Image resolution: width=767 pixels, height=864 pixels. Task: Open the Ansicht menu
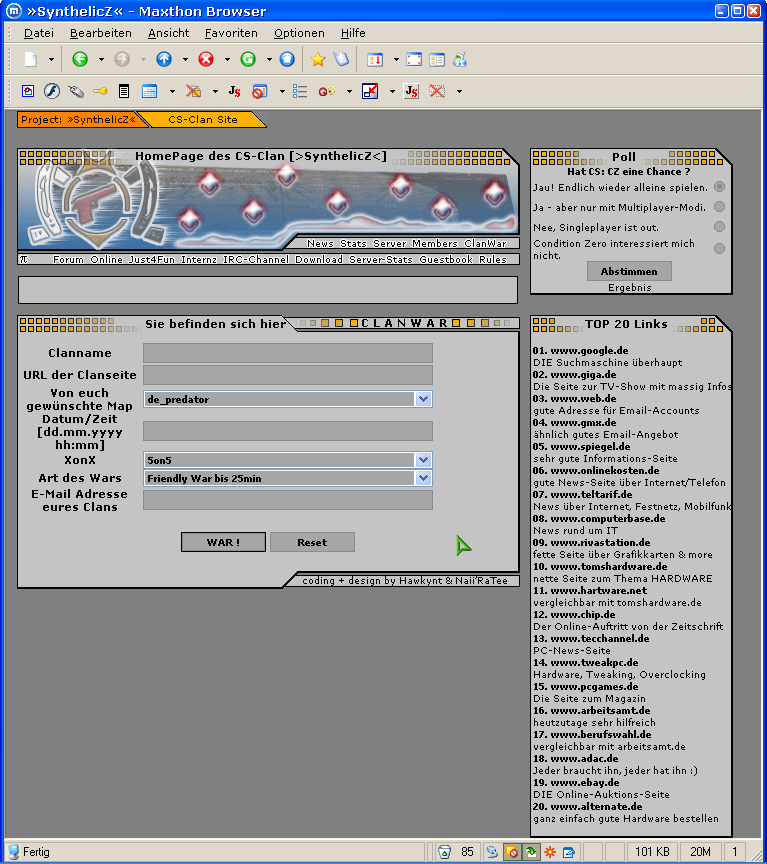pos(169,33)
